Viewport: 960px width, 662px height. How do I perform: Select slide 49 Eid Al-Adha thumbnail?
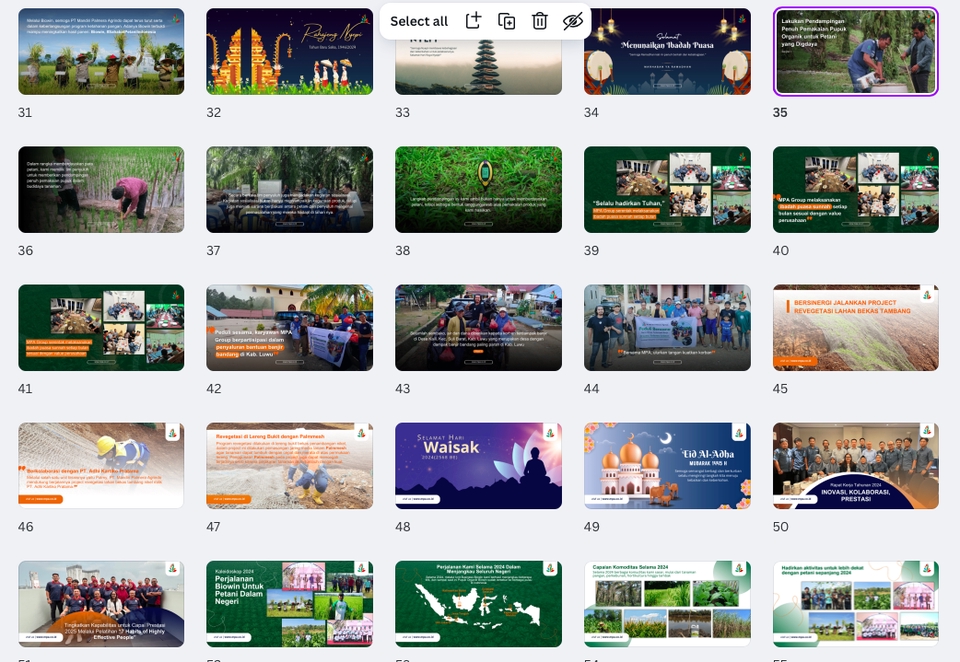click(x=667, y=465)
